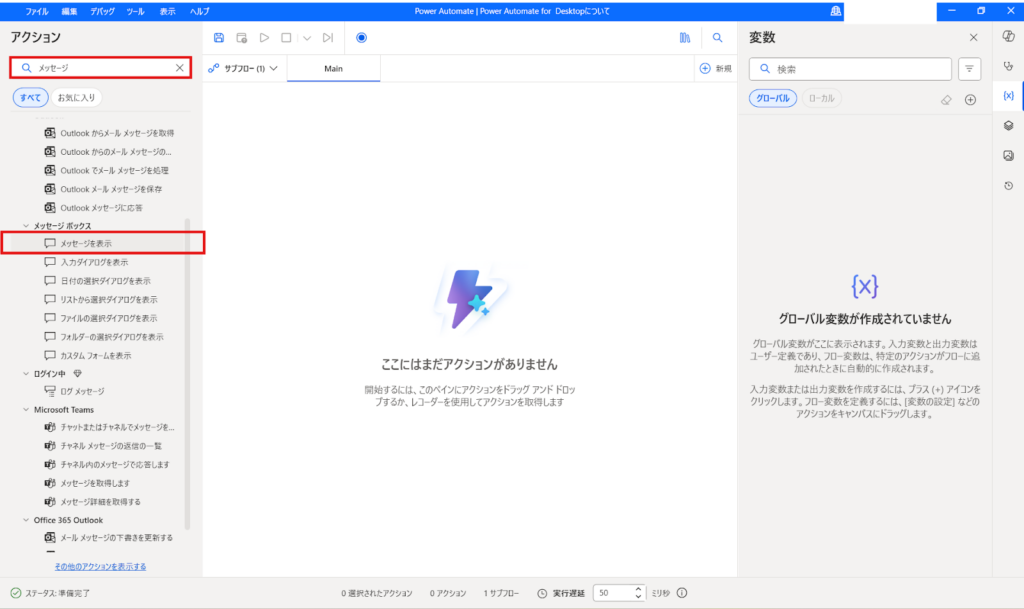Click the Run next action icon

(x=328, y=38)
